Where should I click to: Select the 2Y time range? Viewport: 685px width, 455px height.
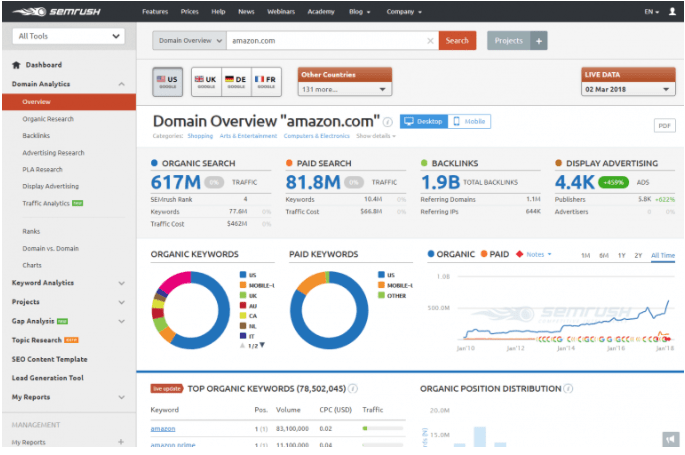click(x=638, y=255)
